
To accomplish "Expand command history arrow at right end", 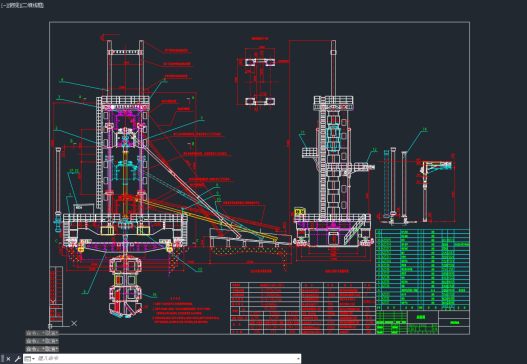I will [x=298, y=359].
